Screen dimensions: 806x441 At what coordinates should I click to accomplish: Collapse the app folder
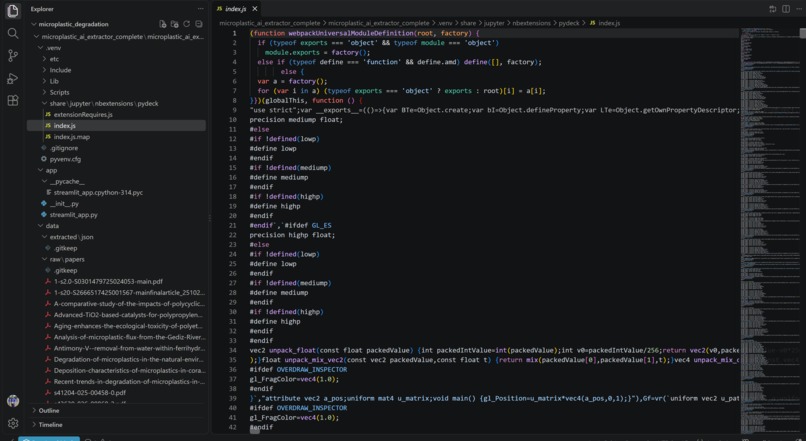point(40,170)
